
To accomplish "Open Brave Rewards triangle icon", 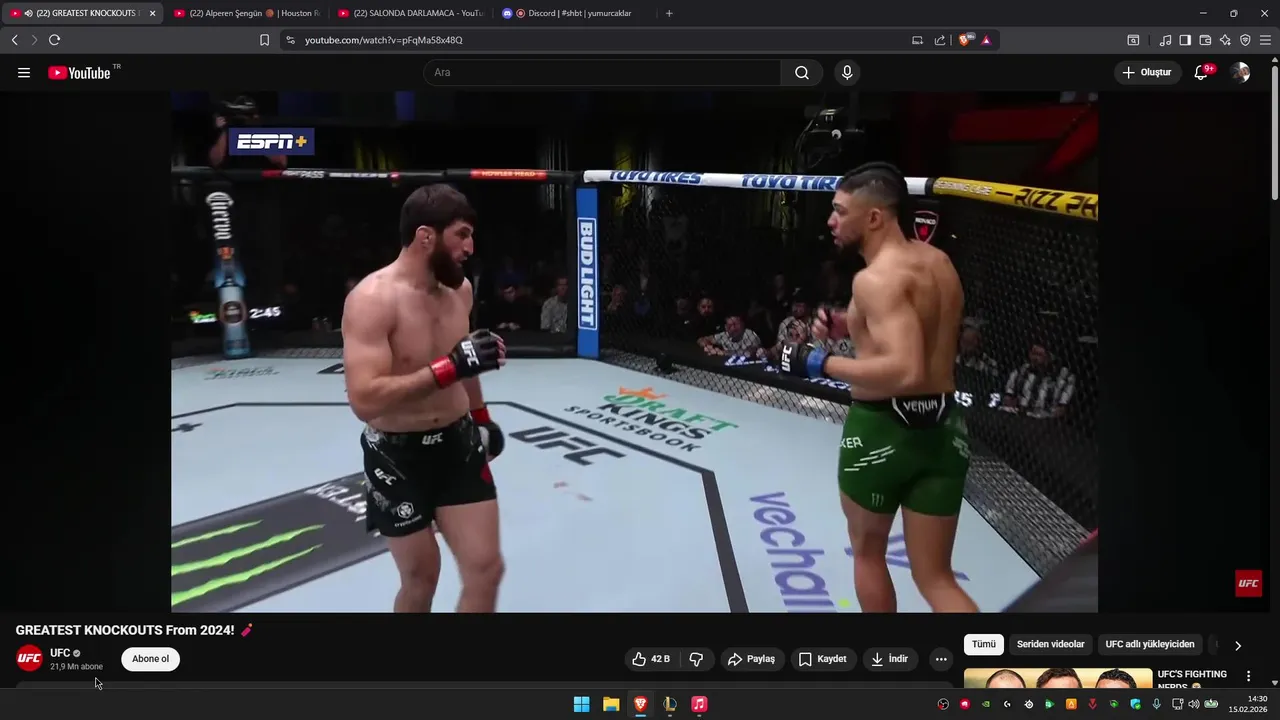I will (x=987, y=40).
